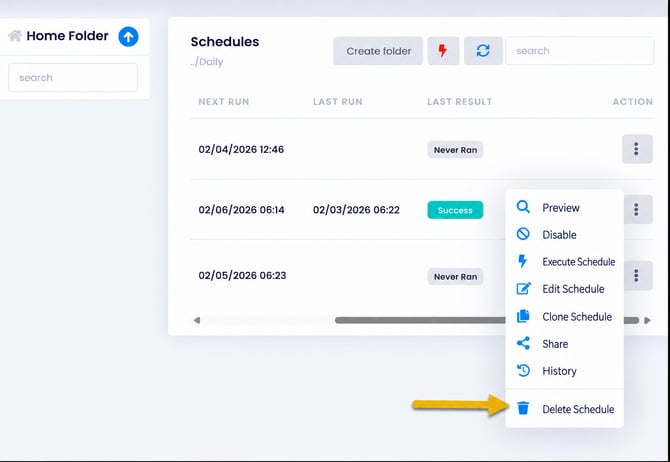This screenshot has width=670, height=462.
Task: Click the LAST RESULT column header
Action: tap(459, 102)
